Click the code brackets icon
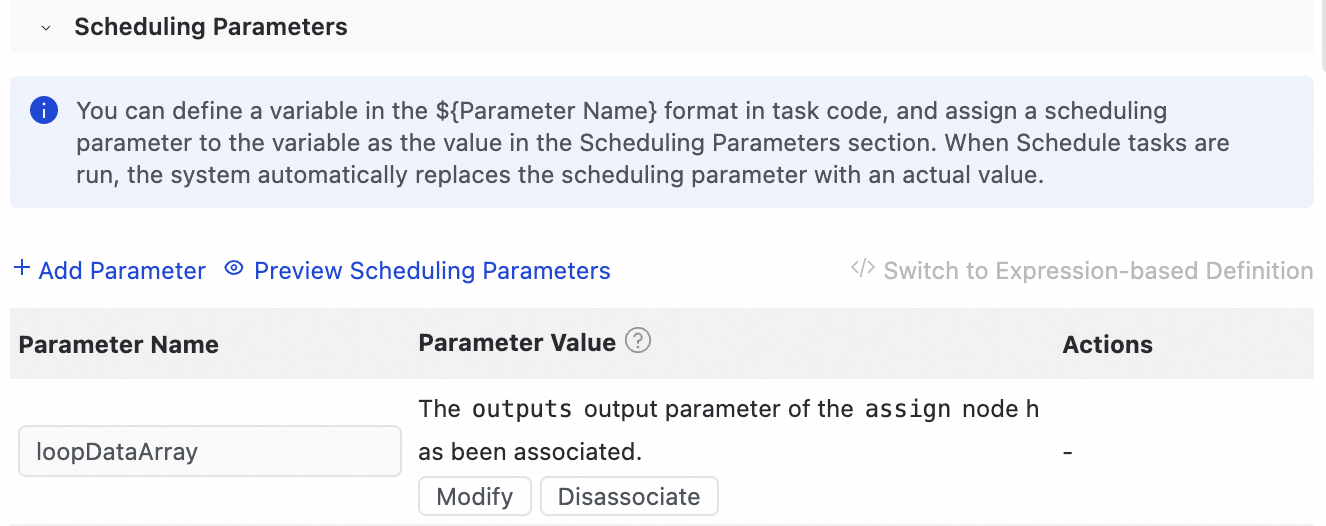Screen dimensions: 1326x526 pos(862,269)
